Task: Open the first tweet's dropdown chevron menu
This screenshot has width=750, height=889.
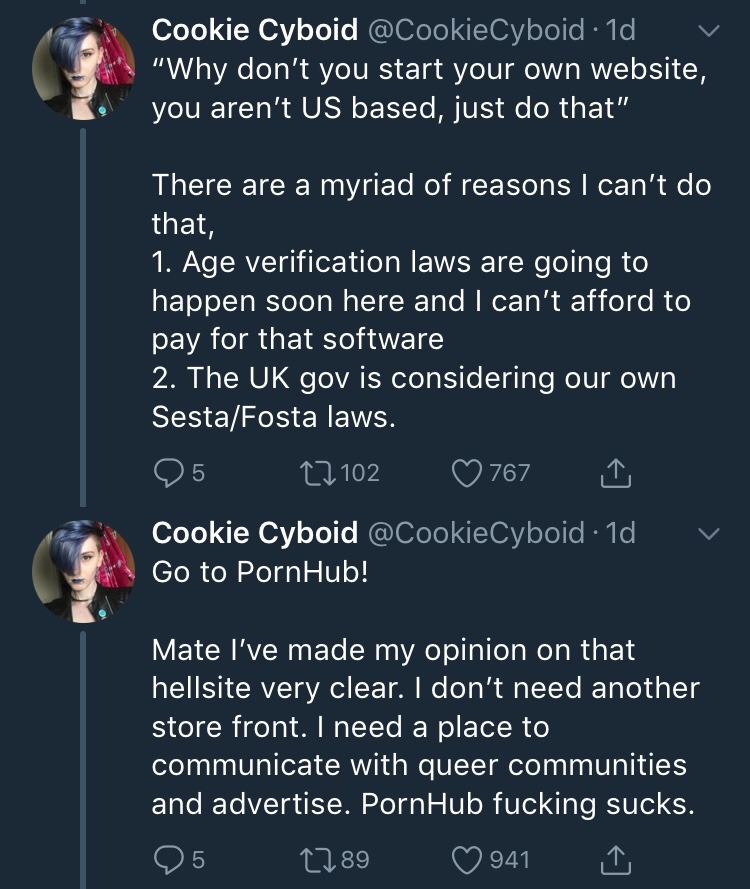Action: [707, 33]
